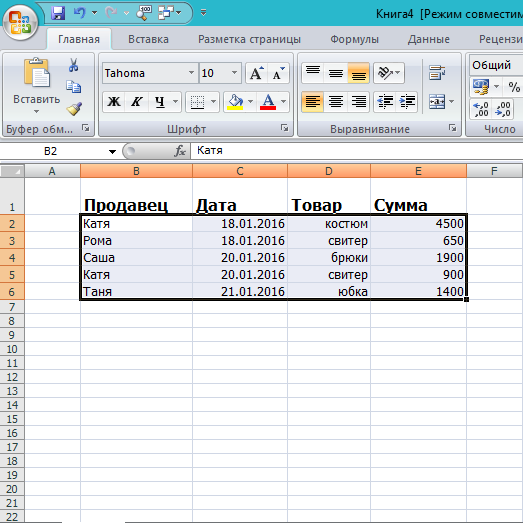This screenshot has width=523, height=523.
Task: Click the Cut scissors icon
Action: tap(74, 65)
